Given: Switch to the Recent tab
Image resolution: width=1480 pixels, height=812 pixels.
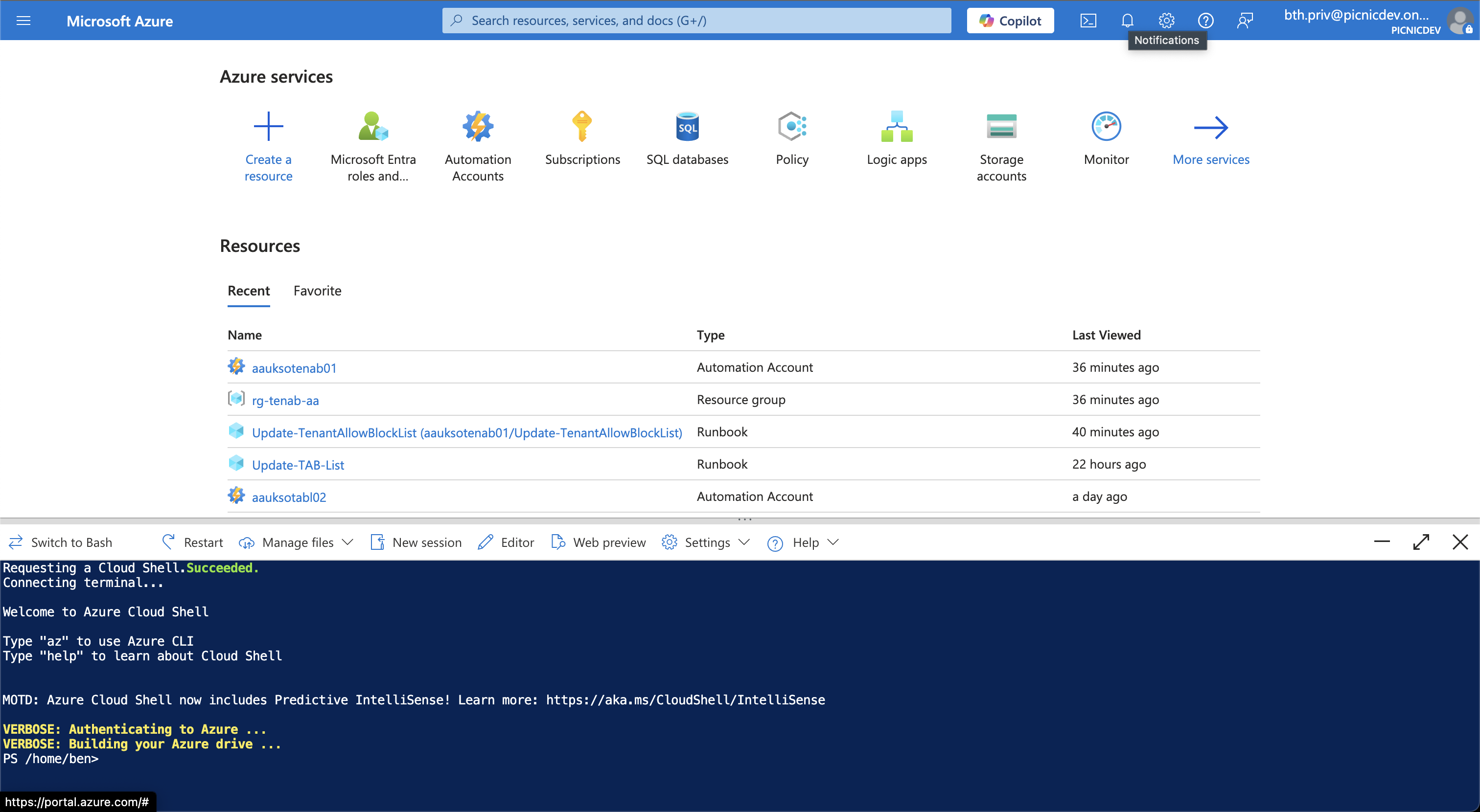Looking at the screenshot, I should (x=248, y=291).
